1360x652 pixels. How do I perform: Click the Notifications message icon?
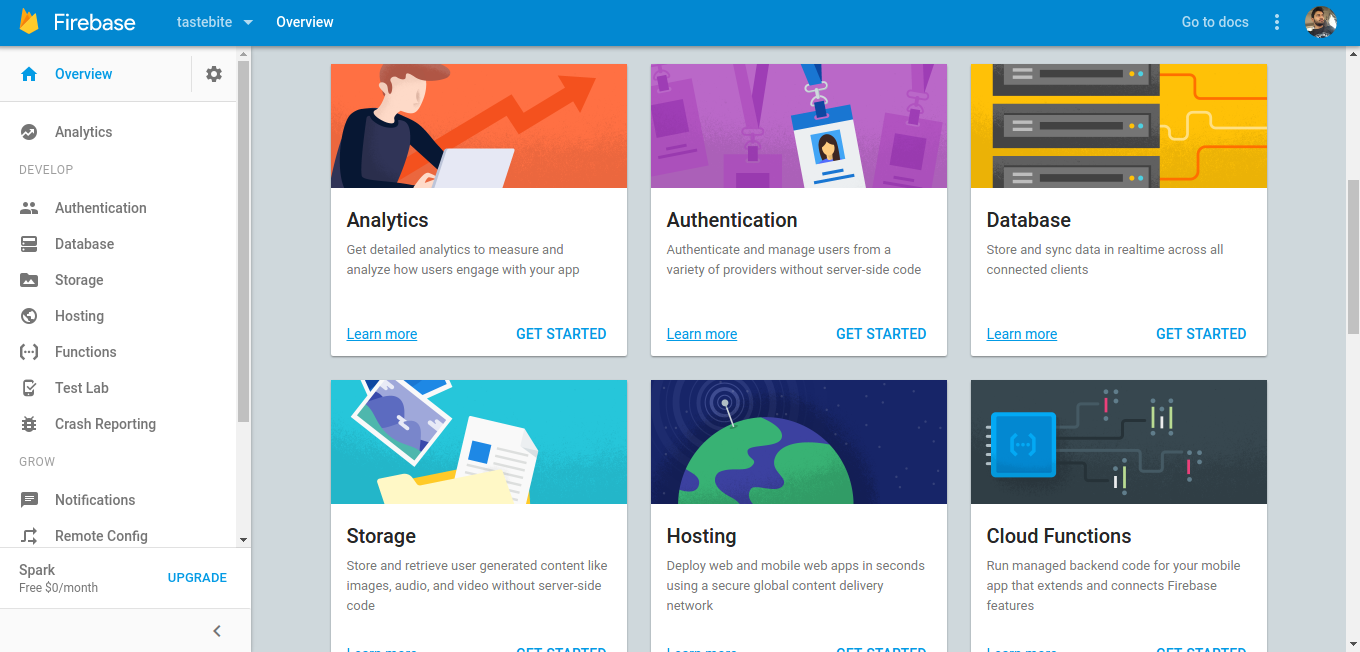(x=29, y=500)
